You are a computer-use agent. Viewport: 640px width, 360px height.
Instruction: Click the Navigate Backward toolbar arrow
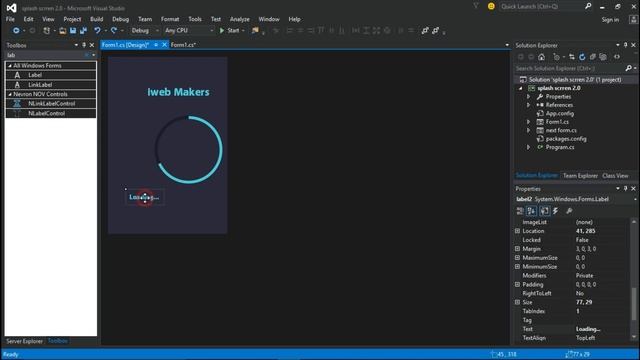coord(16,31)
